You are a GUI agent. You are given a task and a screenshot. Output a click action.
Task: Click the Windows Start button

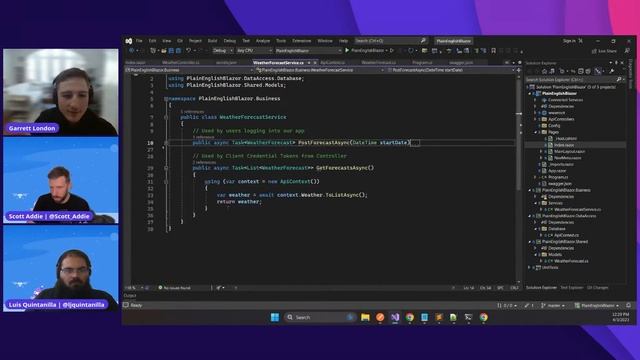click(x=275, y=317)
